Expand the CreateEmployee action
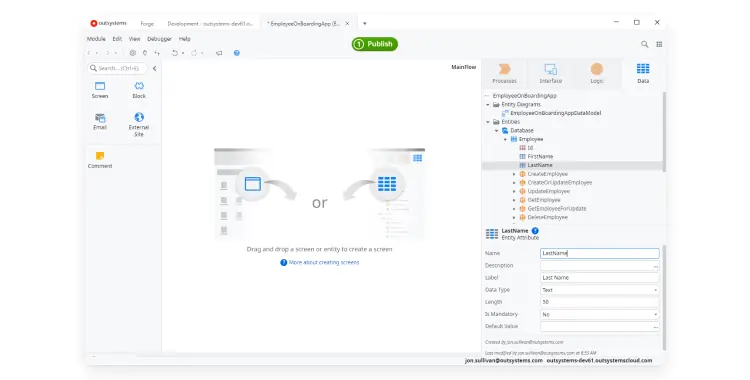 pos(514,174)
